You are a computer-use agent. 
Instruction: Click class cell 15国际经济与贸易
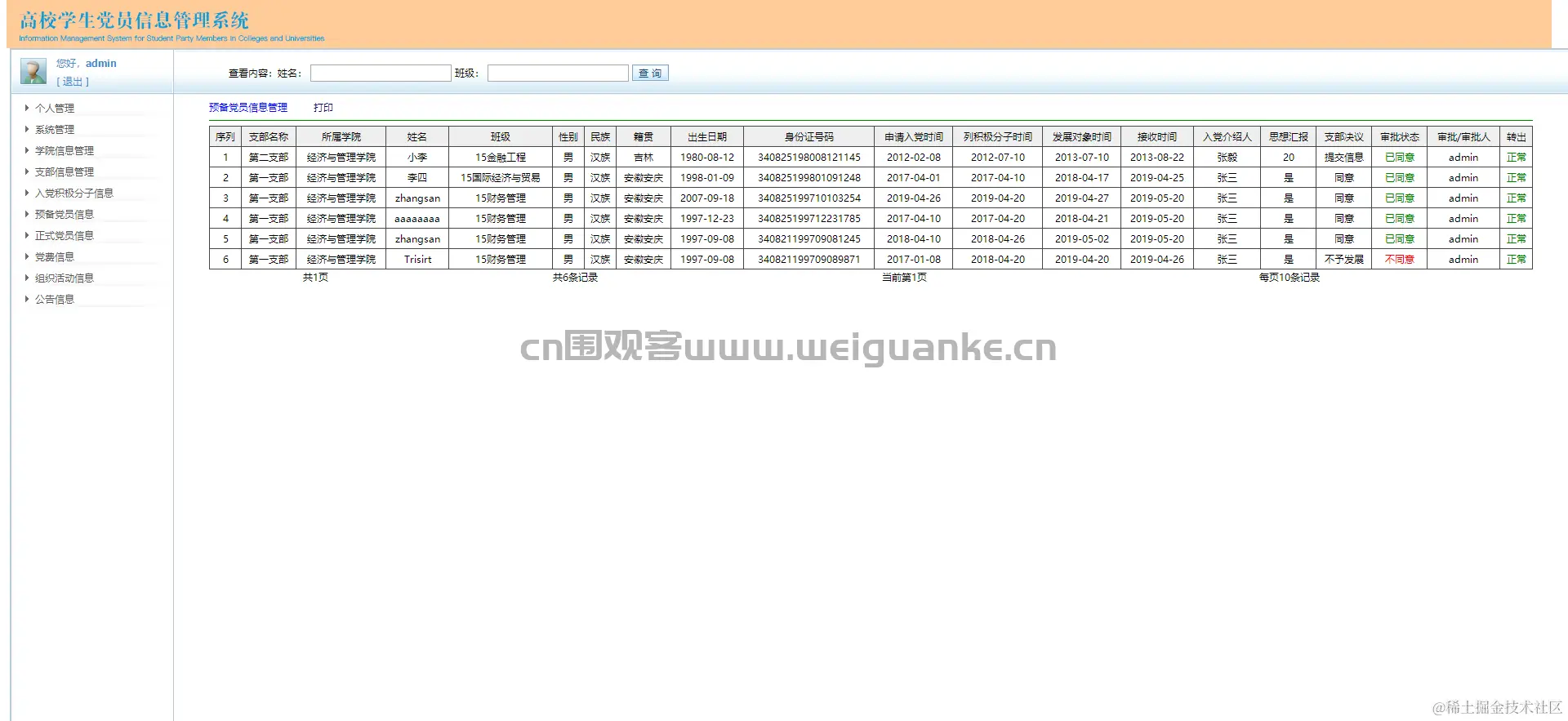click(501, 178)
